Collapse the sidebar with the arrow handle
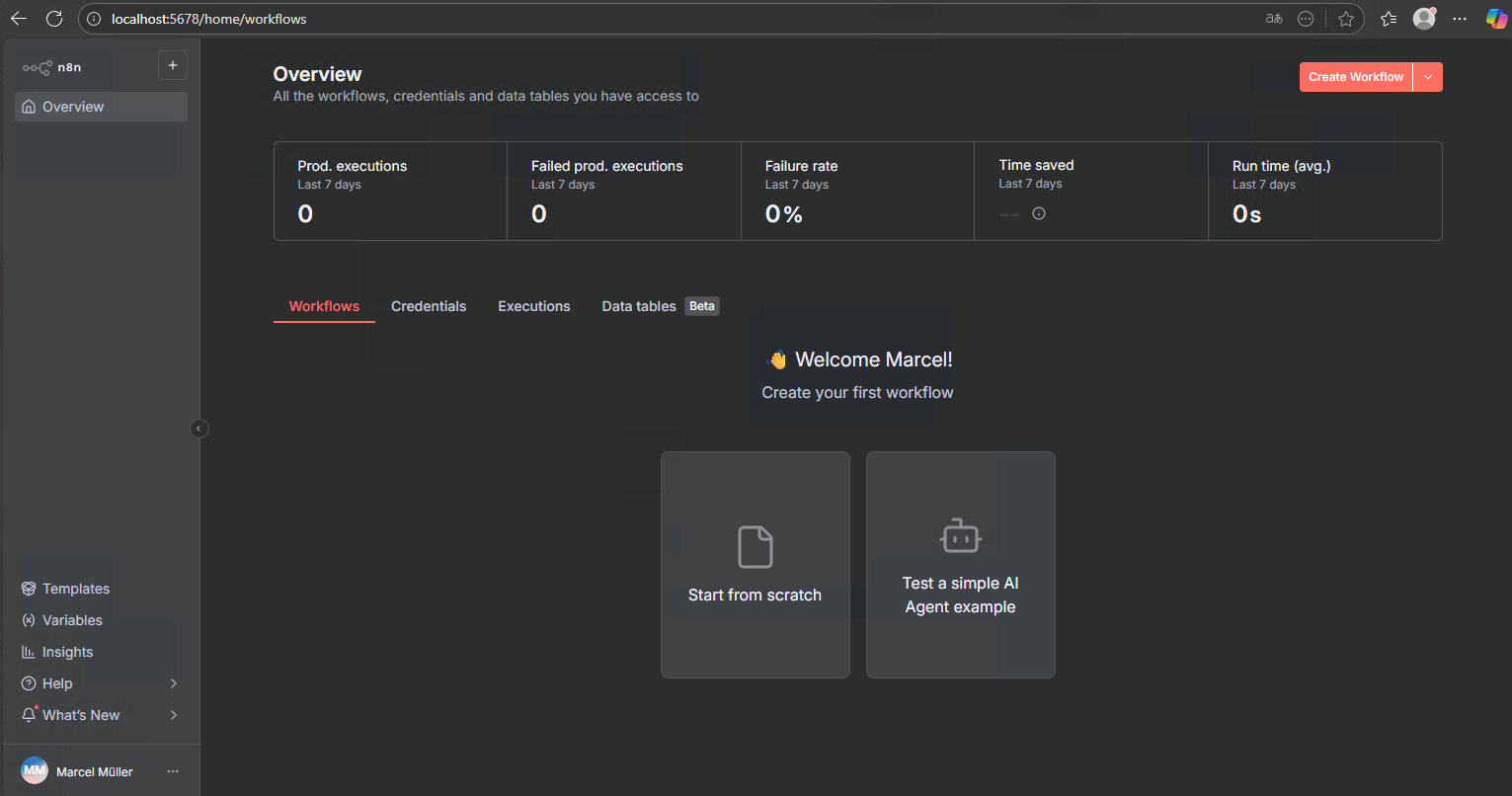 (199, 429)
